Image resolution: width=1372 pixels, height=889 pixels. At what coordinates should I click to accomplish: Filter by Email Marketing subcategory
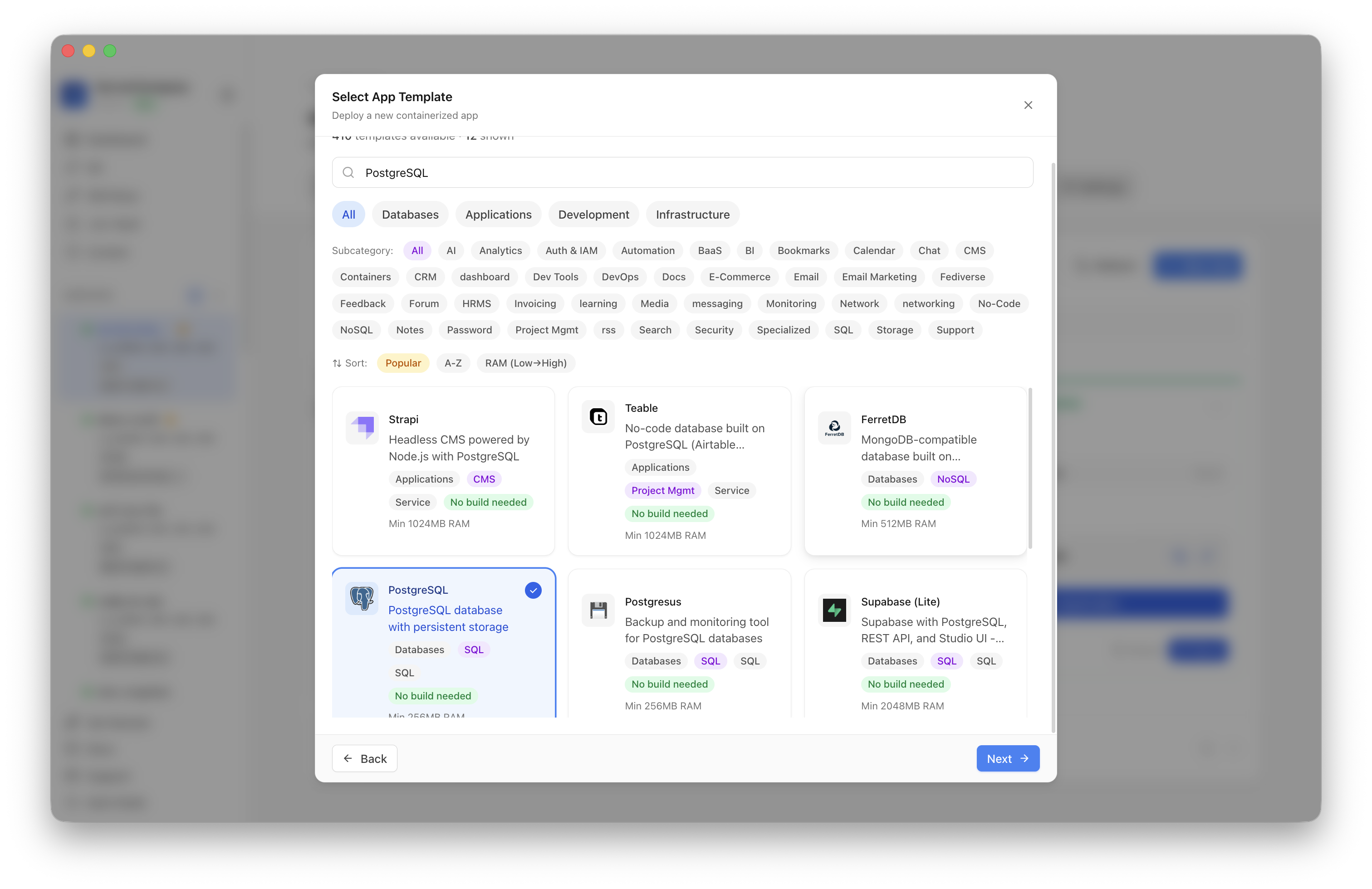(878, 277)
